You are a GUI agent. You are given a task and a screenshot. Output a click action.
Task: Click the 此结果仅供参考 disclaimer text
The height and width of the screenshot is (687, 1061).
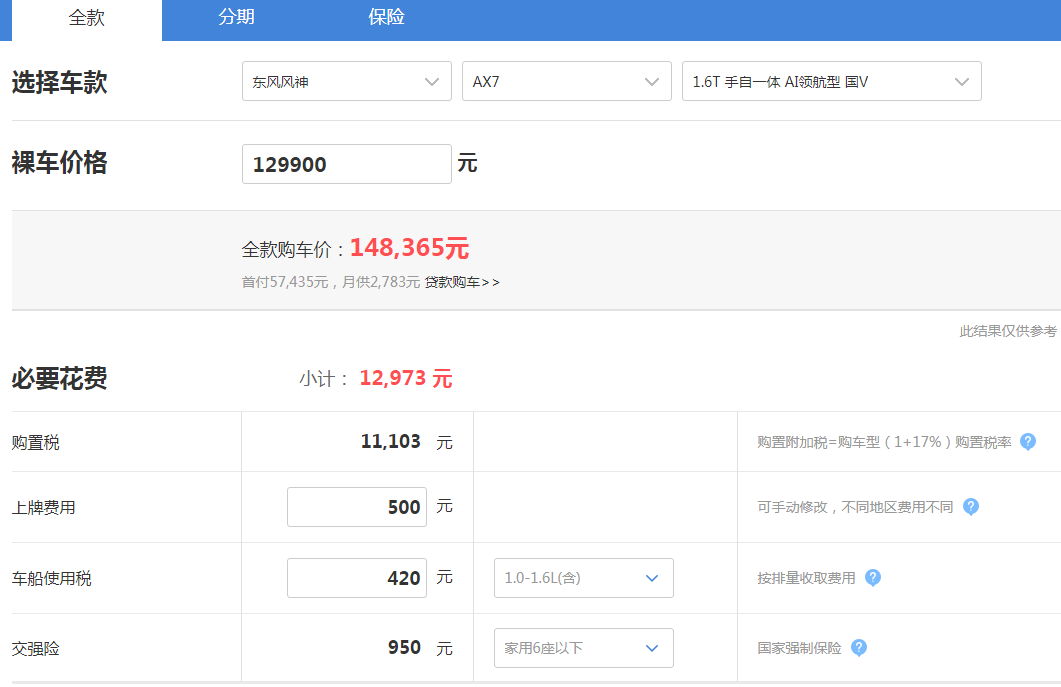tap(1008, 331)
